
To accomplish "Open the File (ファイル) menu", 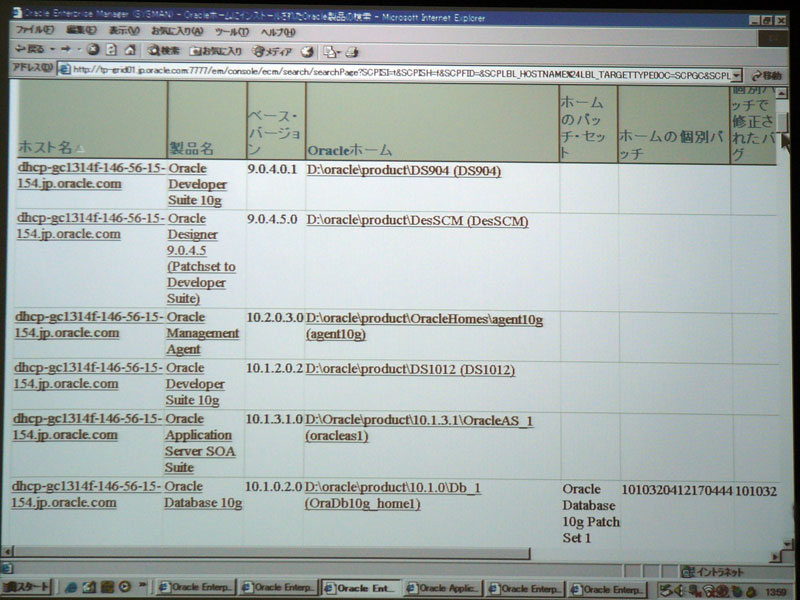I will 34,30.
